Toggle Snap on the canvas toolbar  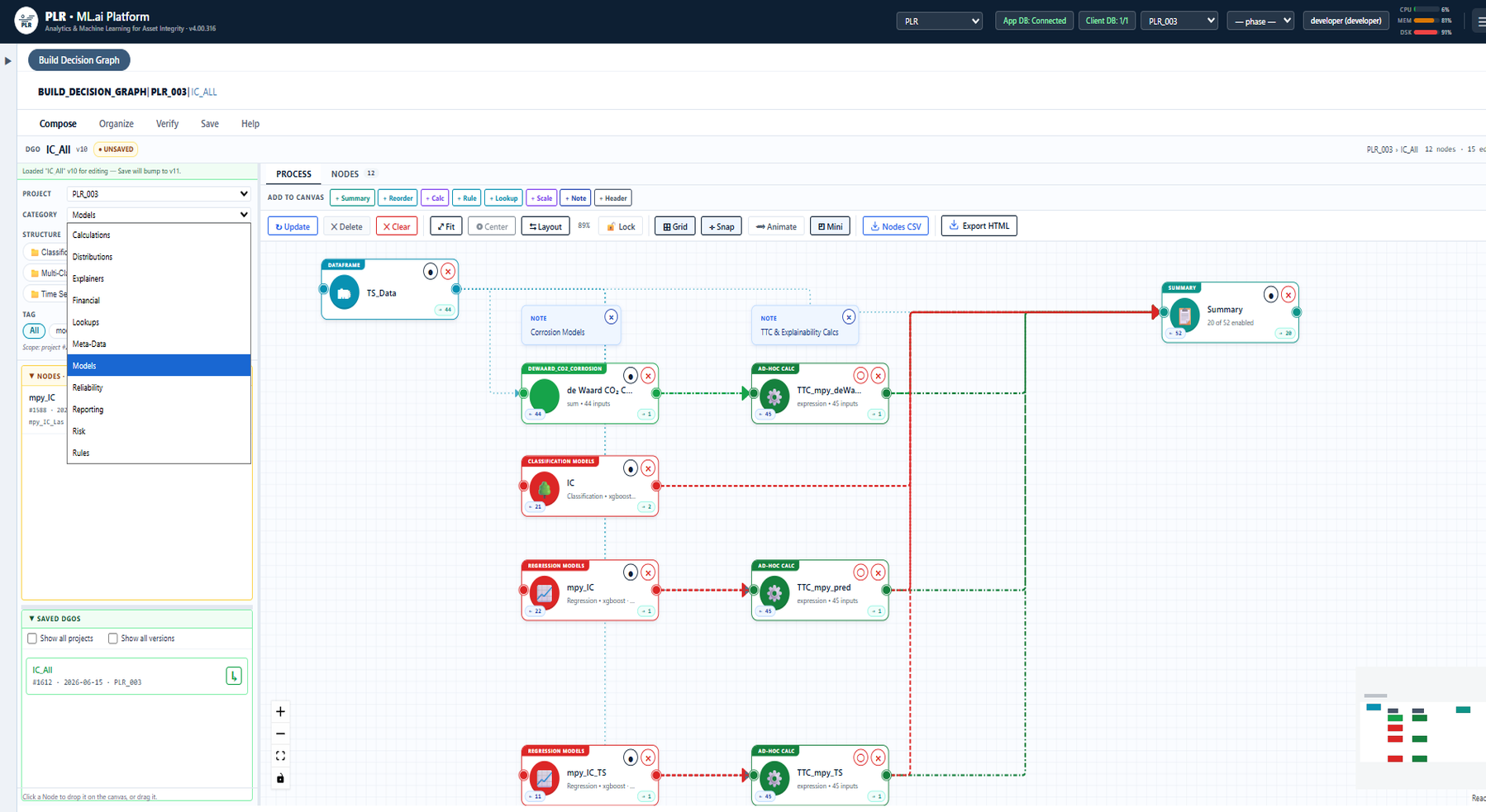click(722, 226)
